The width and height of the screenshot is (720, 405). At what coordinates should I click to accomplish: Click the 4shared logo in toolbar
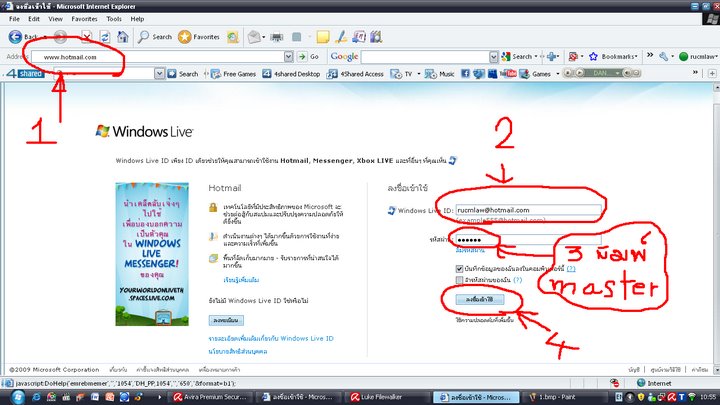click(x=25, y=73)
